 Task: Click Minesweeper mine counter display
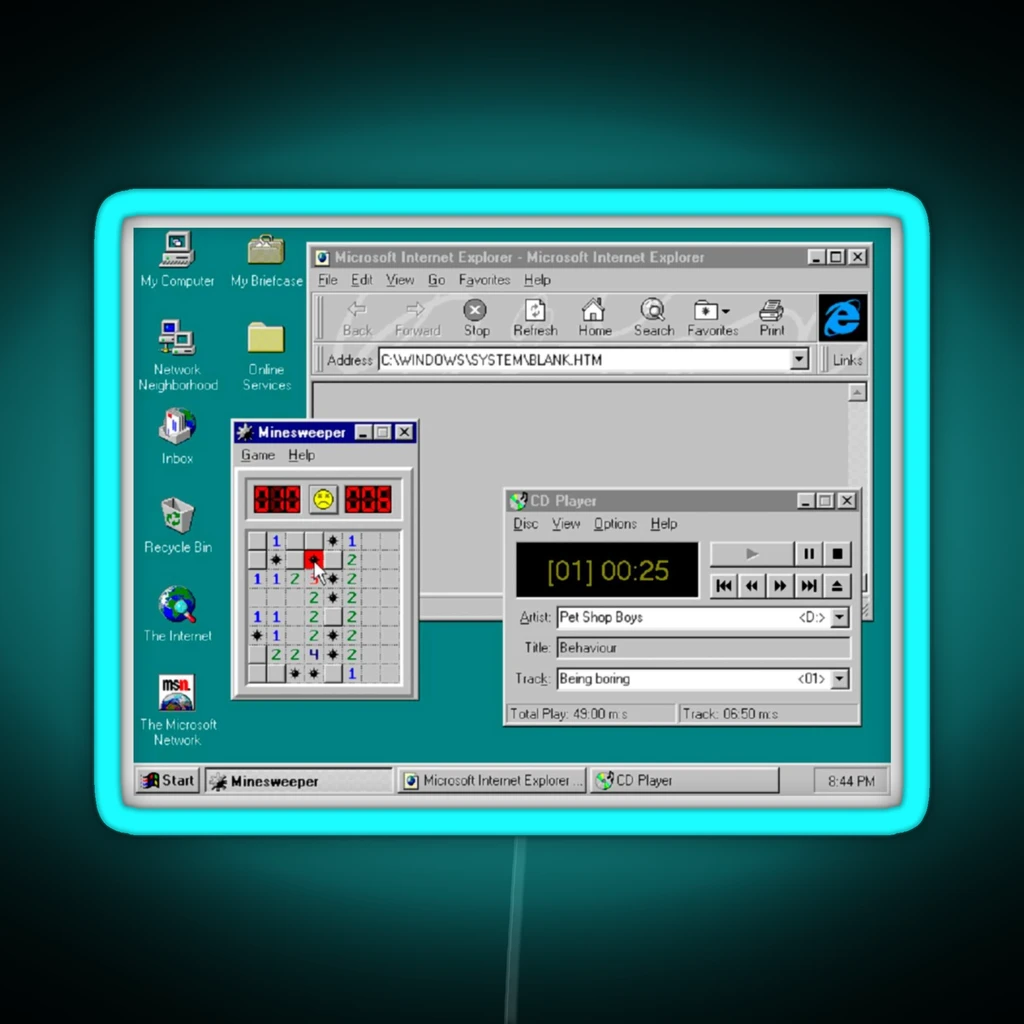(276, 500)
